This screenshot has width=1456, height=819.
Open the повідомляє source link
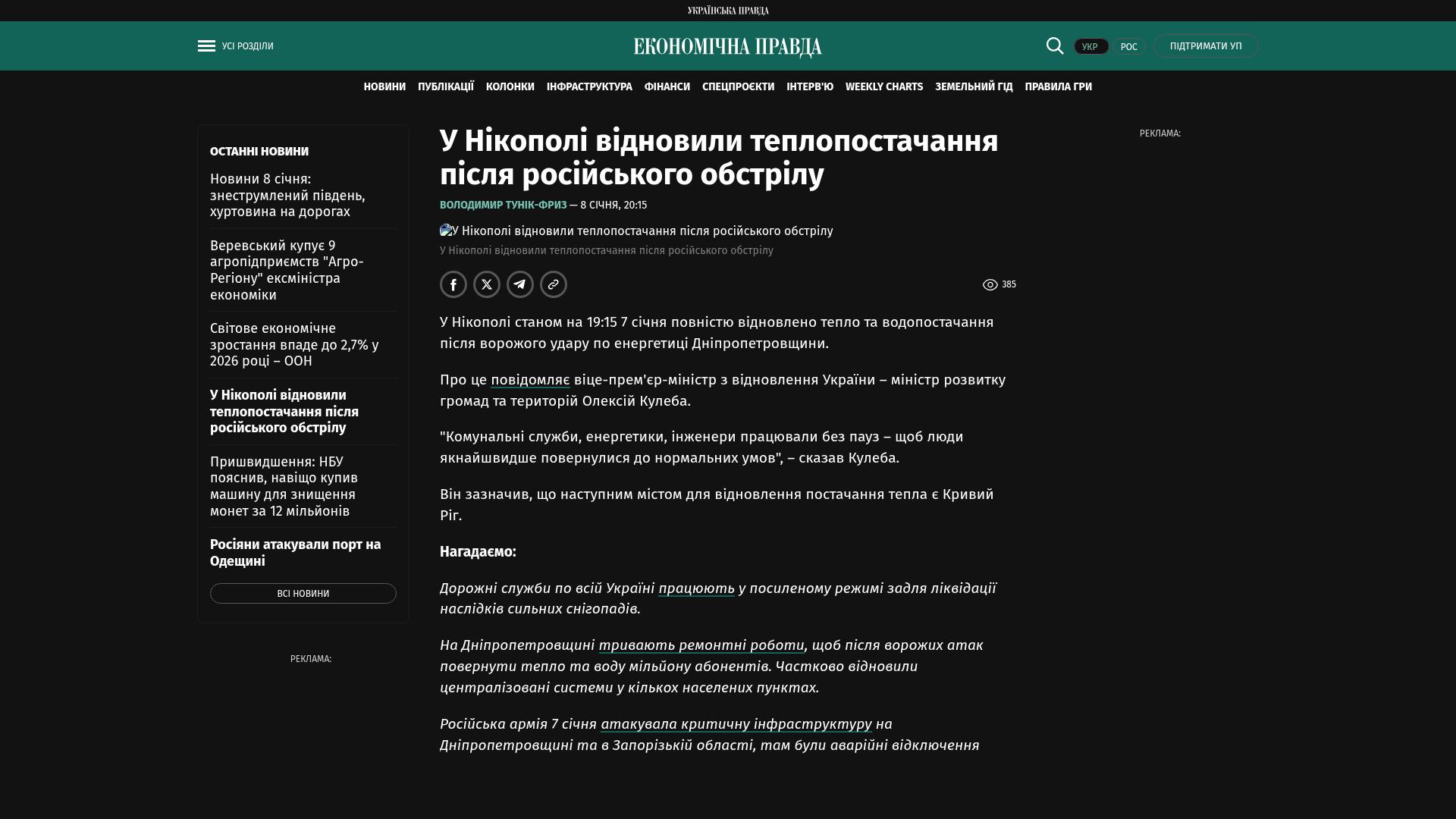click(530, 380)
